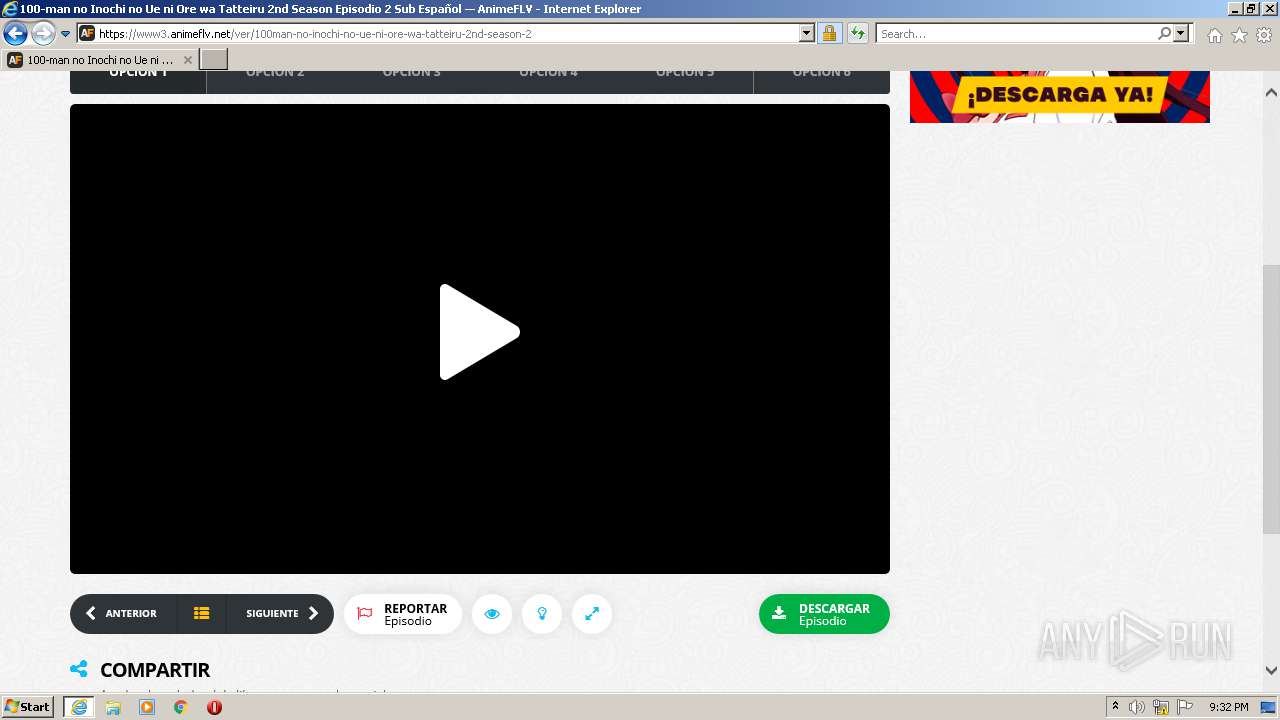Open a new blank tab
This screenshot has width=1280, height=720.
point(214,60)
